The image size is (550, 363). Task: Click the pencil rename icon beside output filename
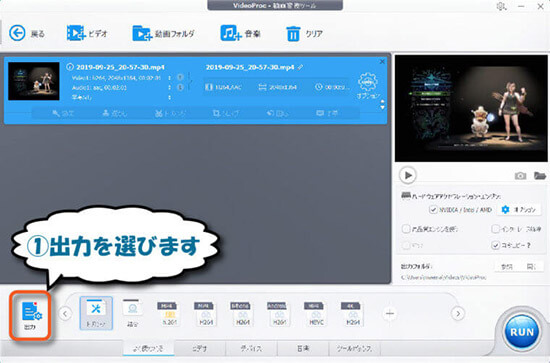(300, 67)
